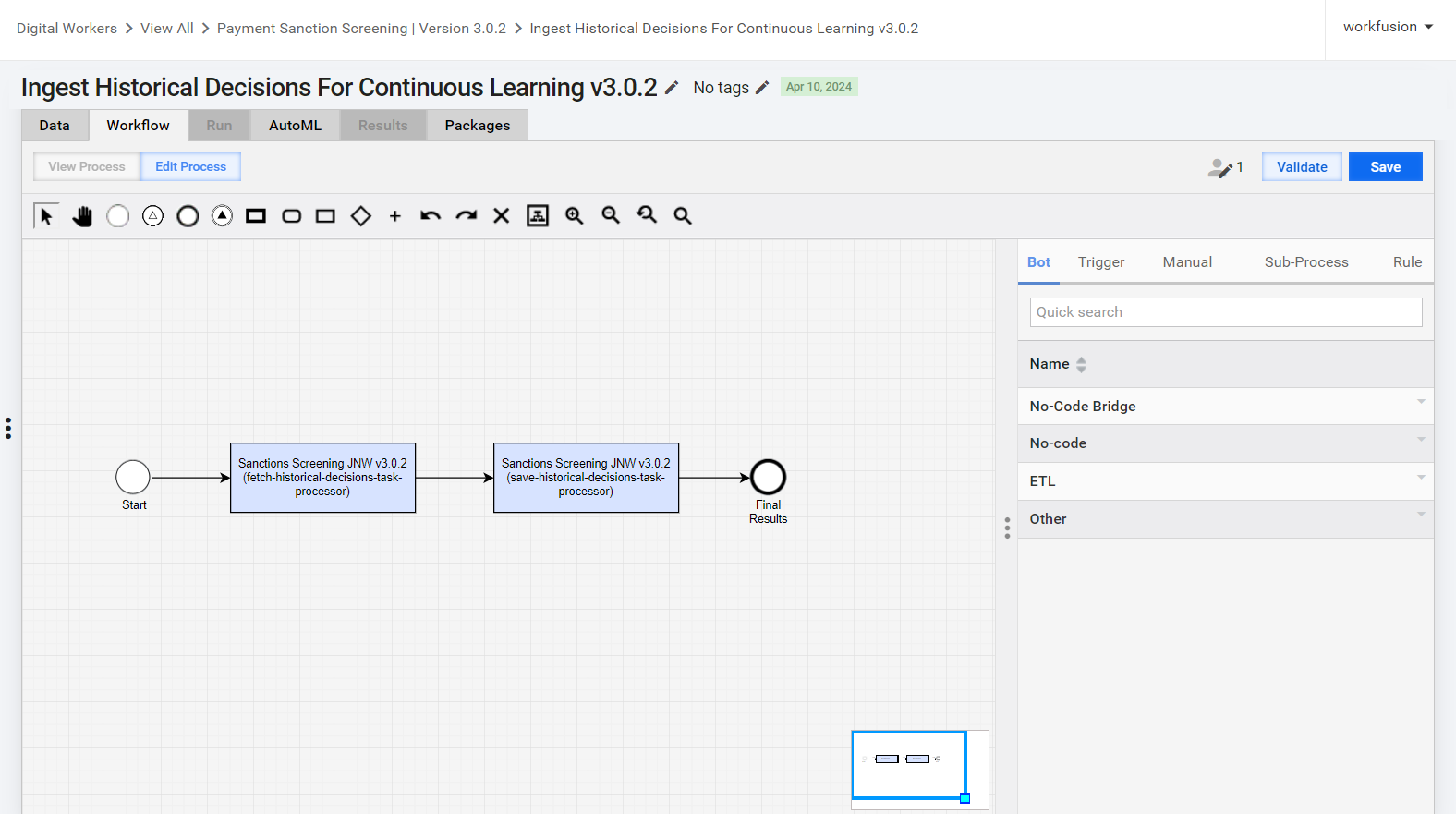Click the Apr 10, 2024 date badge

(819, 87)
